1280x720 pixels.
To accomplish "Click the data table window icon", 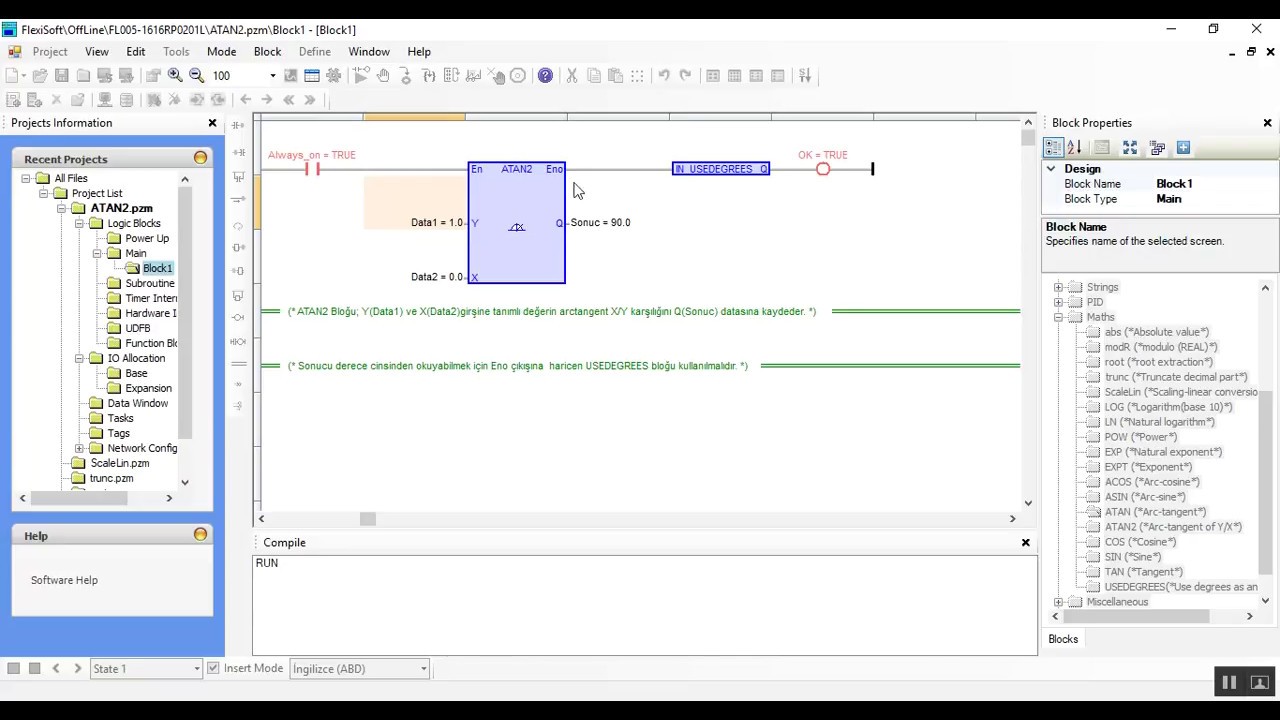I will click(312, 76).
